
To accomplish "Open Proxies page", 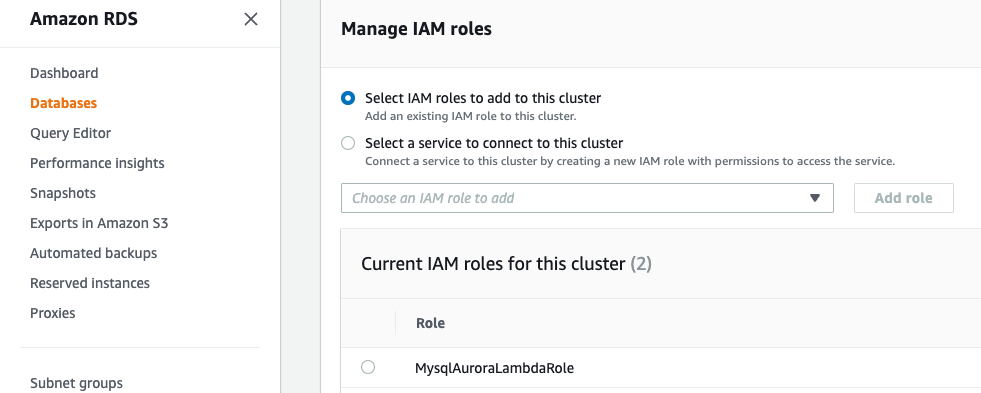I will [53, 314].
